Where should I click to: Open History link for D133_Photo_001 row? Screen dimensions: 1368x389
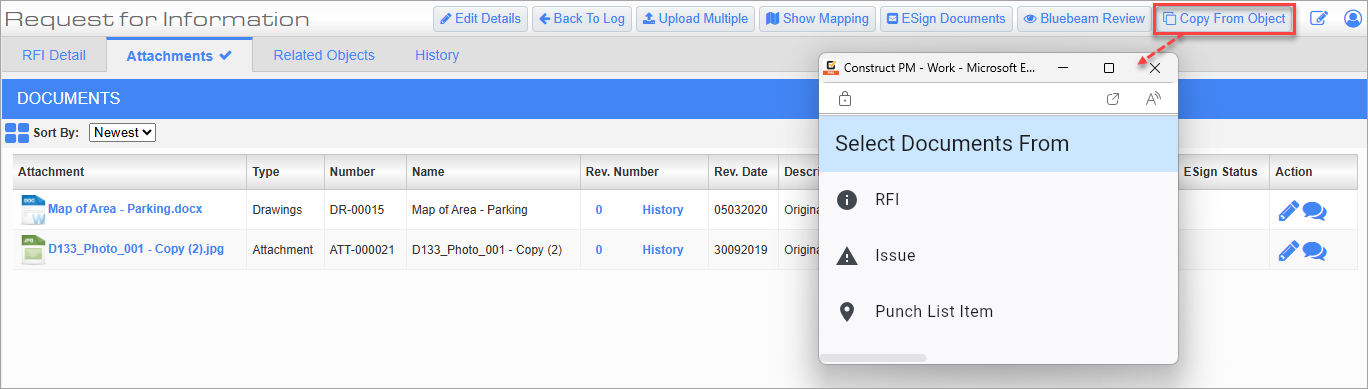663,250
